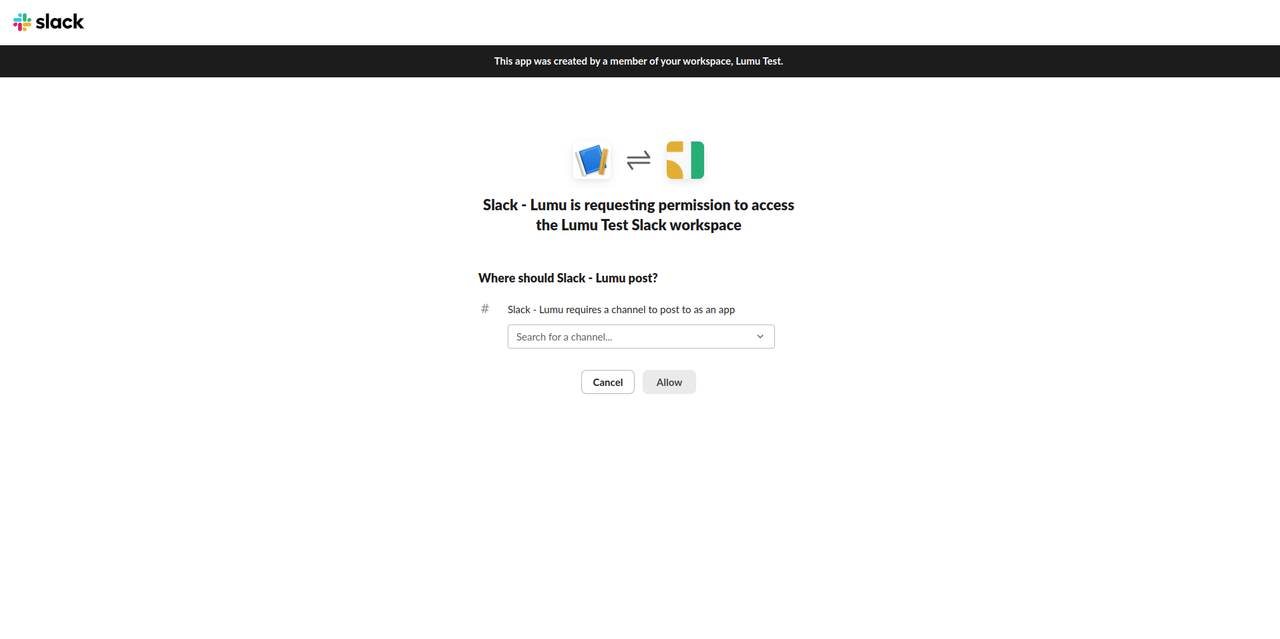
Task: Click the Cancel button
Action: (x=608, y=382)
